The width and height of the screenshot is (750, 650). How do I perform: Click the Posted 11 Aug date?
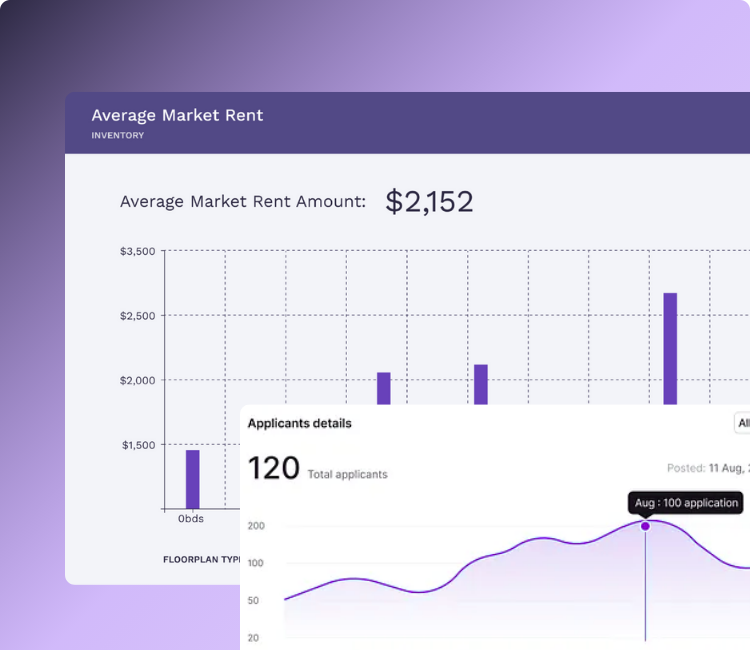(708, 468)
